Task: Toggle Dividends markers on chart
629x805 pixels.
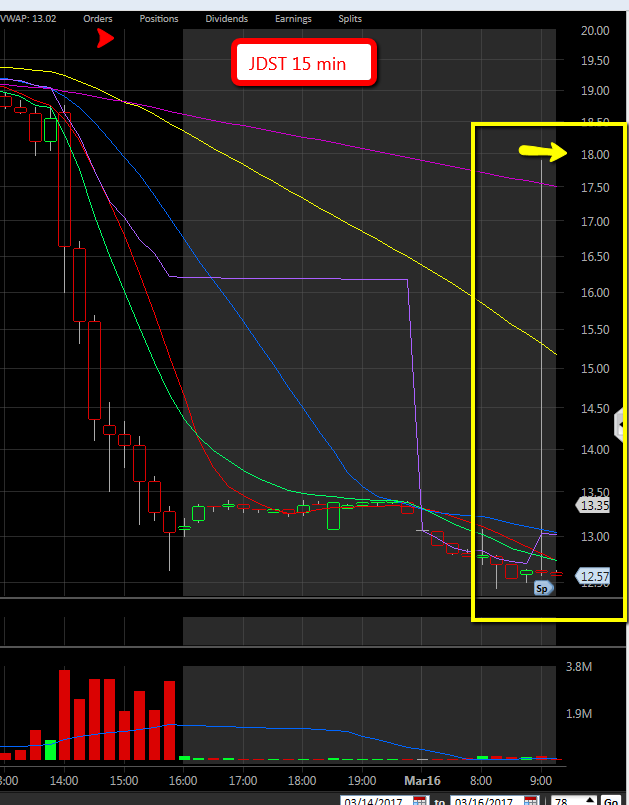Action: 226,19
